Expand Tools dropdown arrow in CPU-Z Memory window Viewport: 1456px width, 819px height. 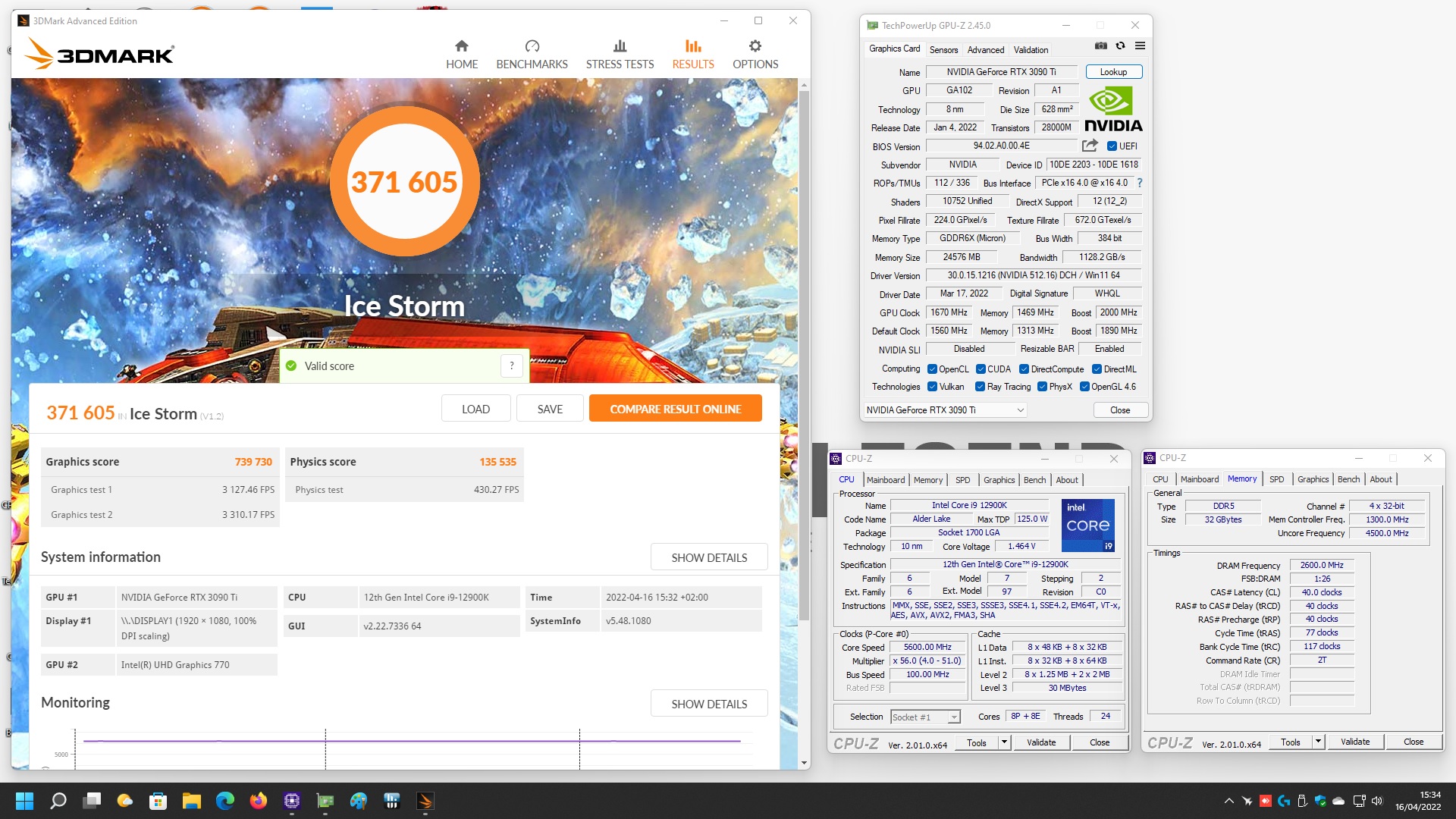click(1318, 742)
